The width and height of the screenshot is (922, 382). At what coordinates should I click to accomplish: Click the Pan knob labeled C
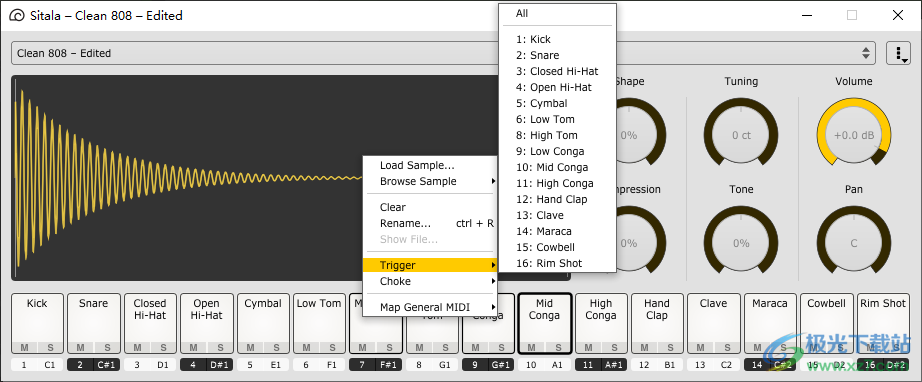[853, 243]
